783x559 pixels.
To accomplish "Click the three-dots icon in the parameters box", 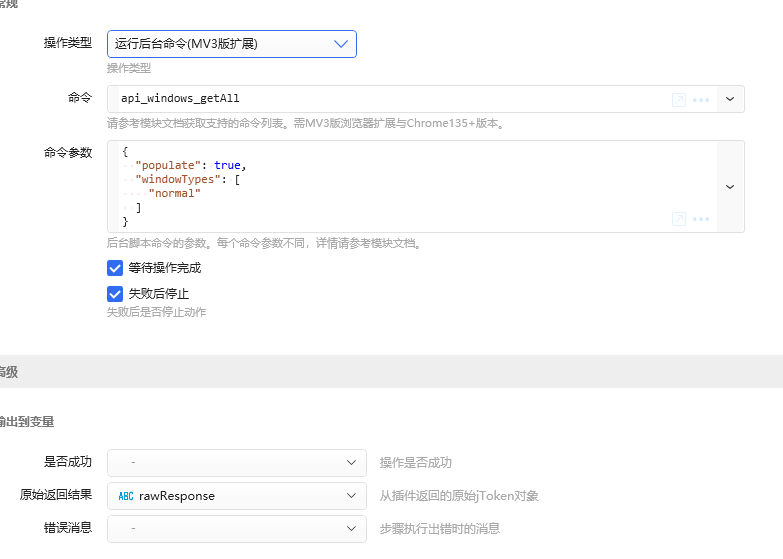I will click(x=701, y=219).
